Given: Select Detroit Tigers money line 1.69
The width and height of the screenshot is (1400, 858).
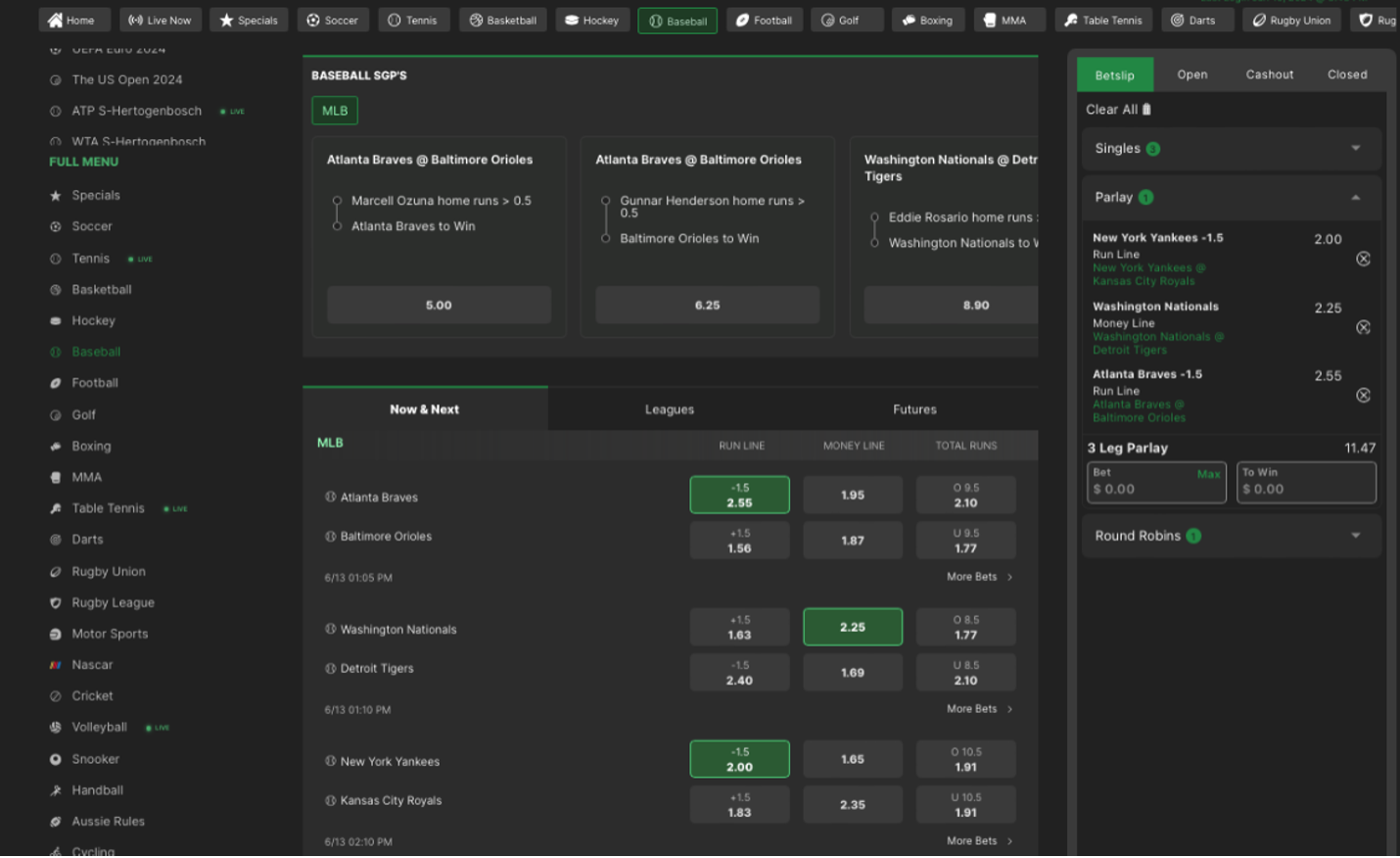Looking at the screenshot, I should click(853, 673).
